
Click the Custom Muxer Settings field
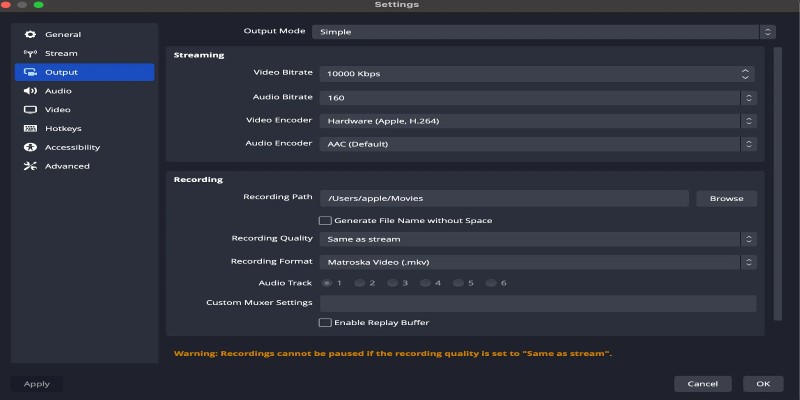(538, 304)
